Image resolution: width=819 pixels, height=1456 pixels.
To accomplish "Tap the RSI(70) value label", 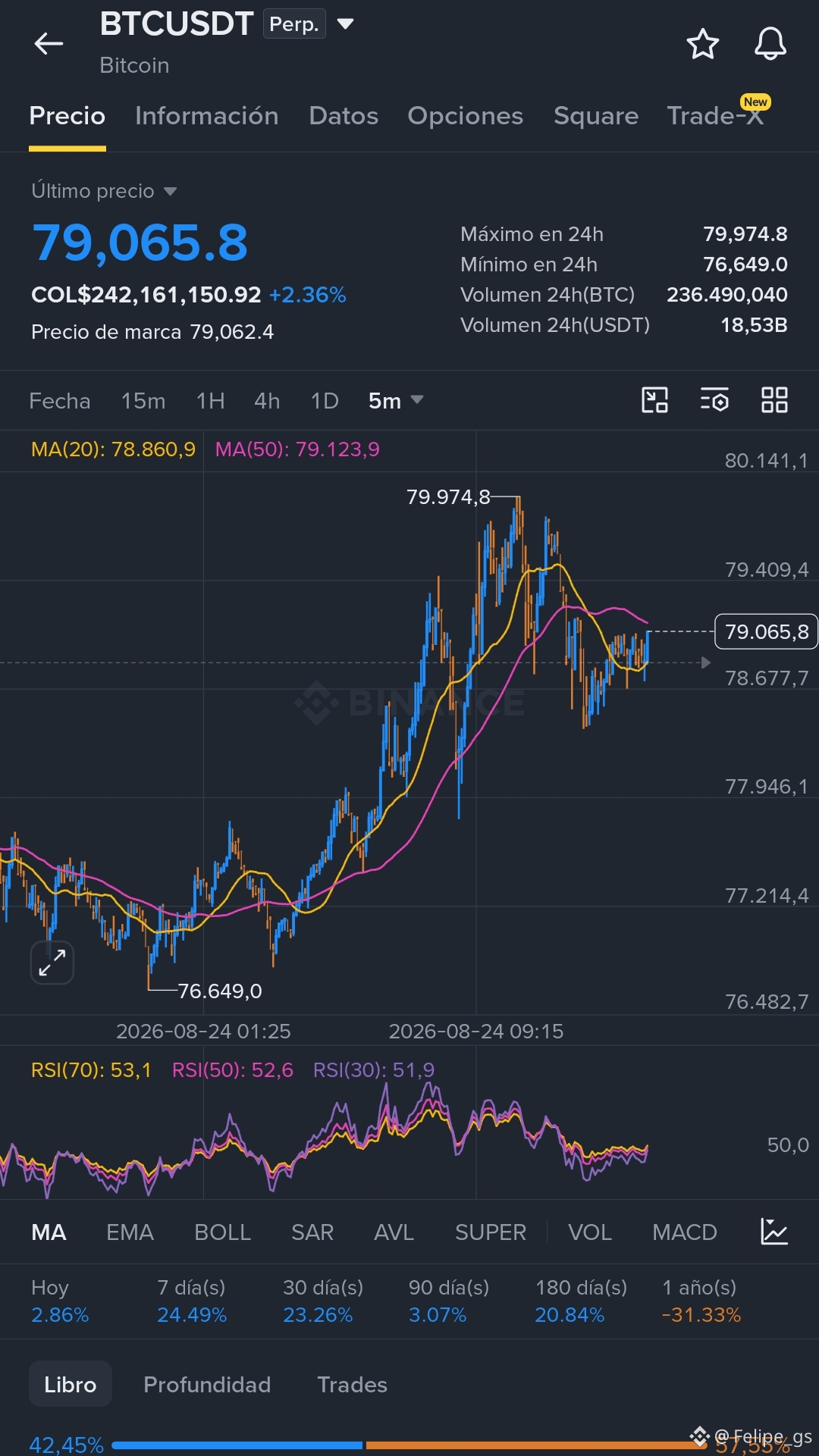I will [x=91, y=1070].
